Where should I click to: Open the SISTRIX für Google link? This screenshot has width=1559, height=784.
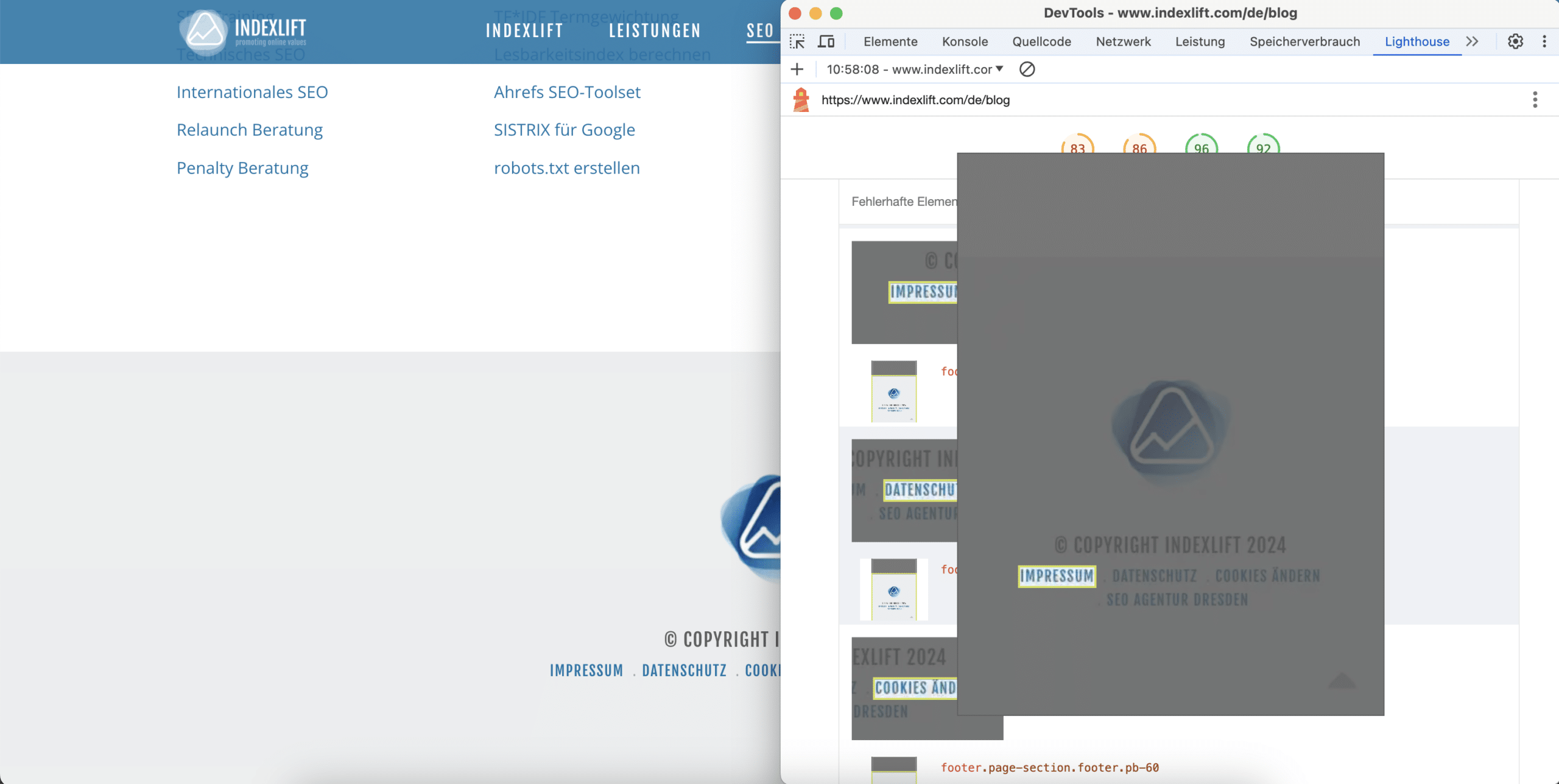coord(565,130)
